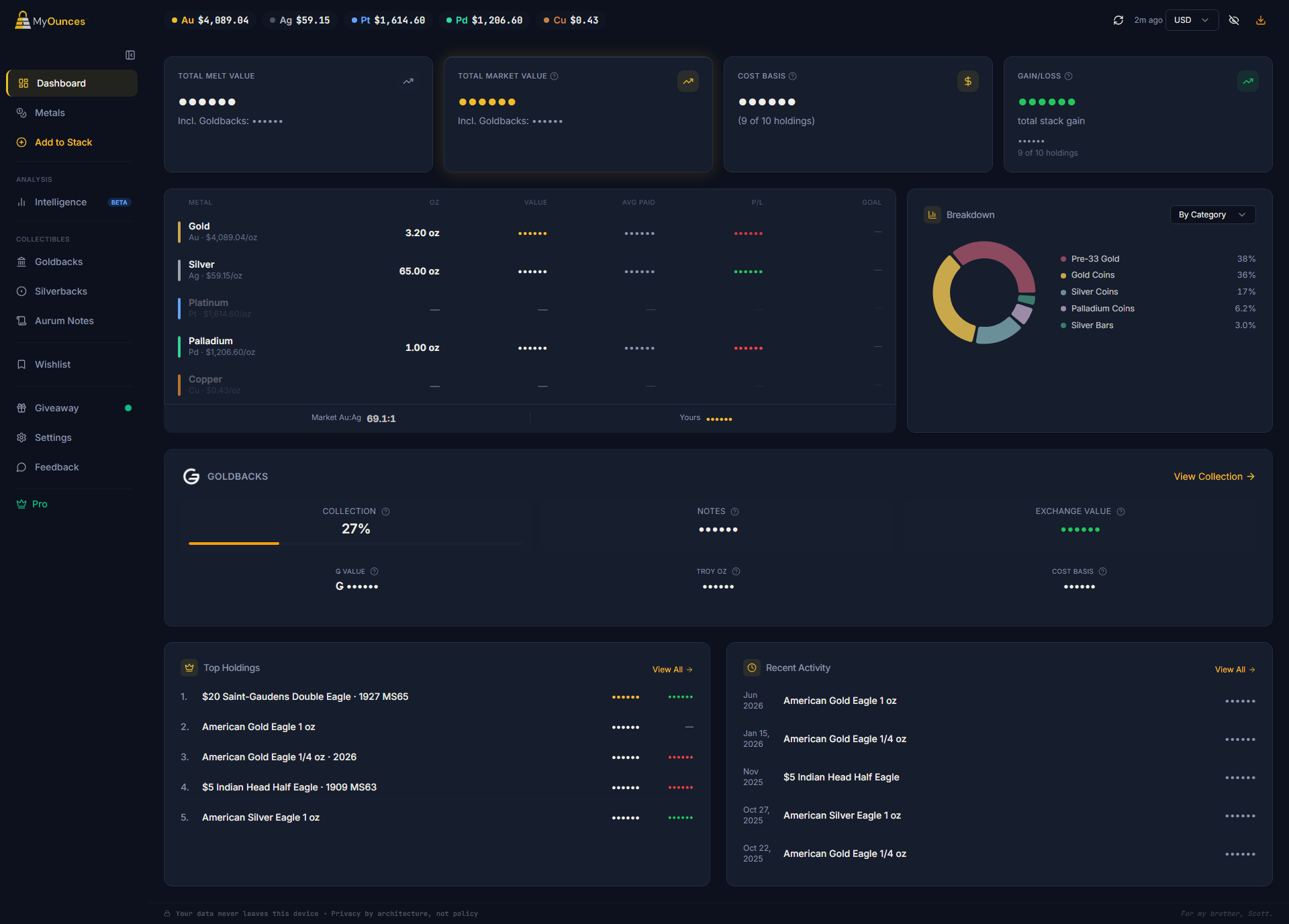This screenshot has width=1289, height=924.
Task: Click the Breakdown chart icon
Action: 933,215
